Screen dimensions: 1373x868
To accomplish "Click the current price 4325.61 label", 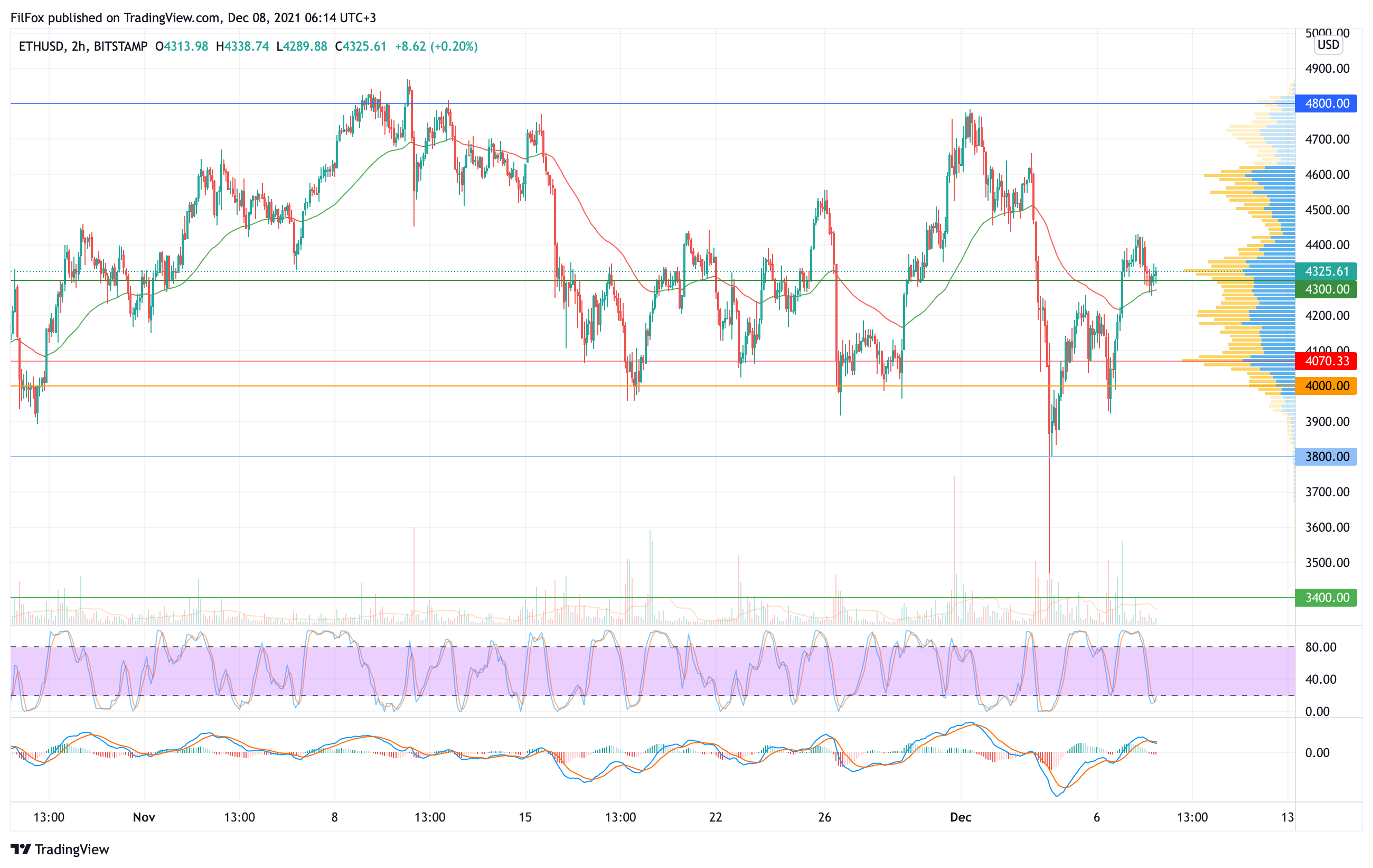I will 1326,271.
